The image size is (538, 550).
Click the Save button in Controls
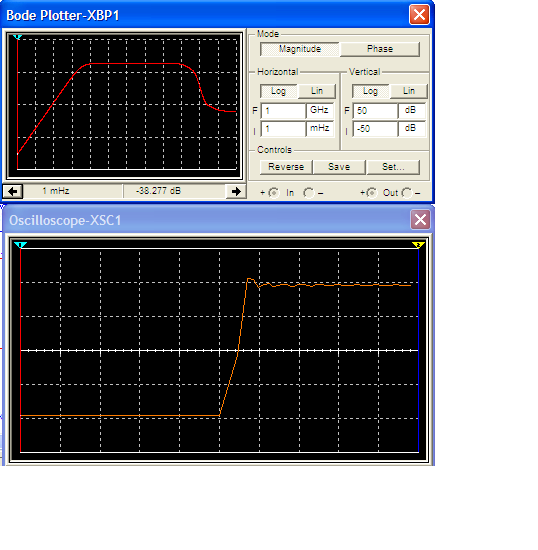339,167
